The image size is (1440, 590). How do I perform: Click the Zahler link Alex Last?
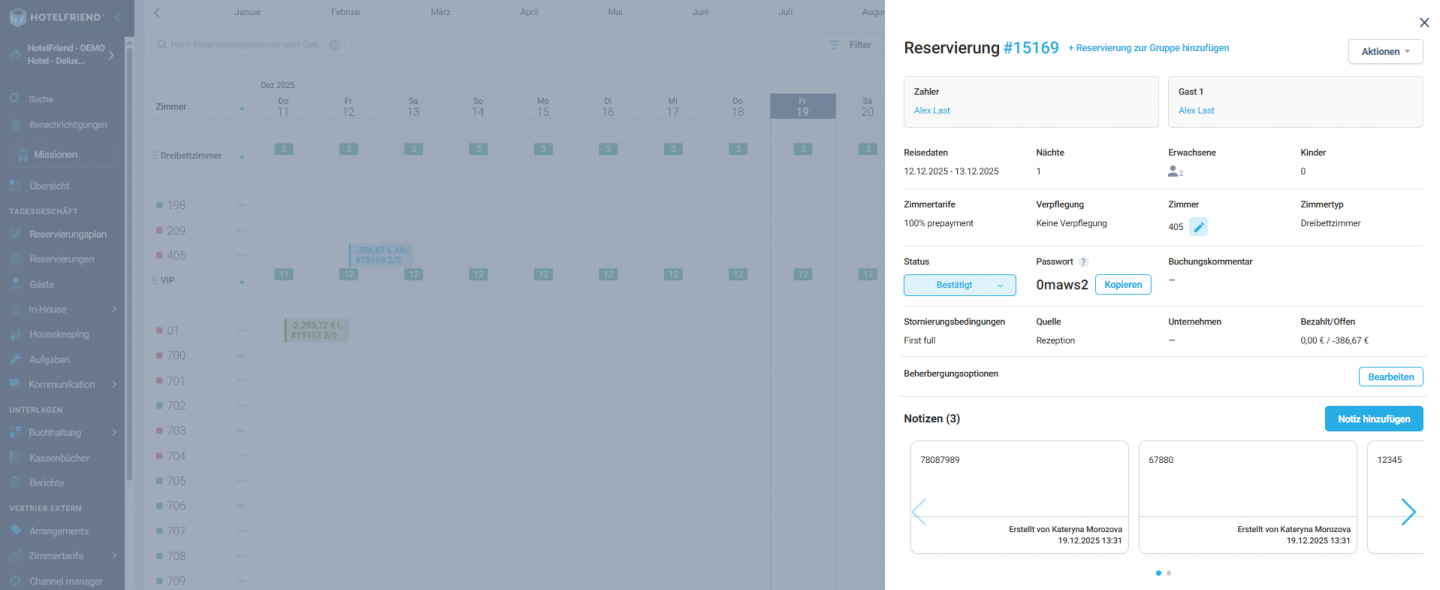pos(932,111)
